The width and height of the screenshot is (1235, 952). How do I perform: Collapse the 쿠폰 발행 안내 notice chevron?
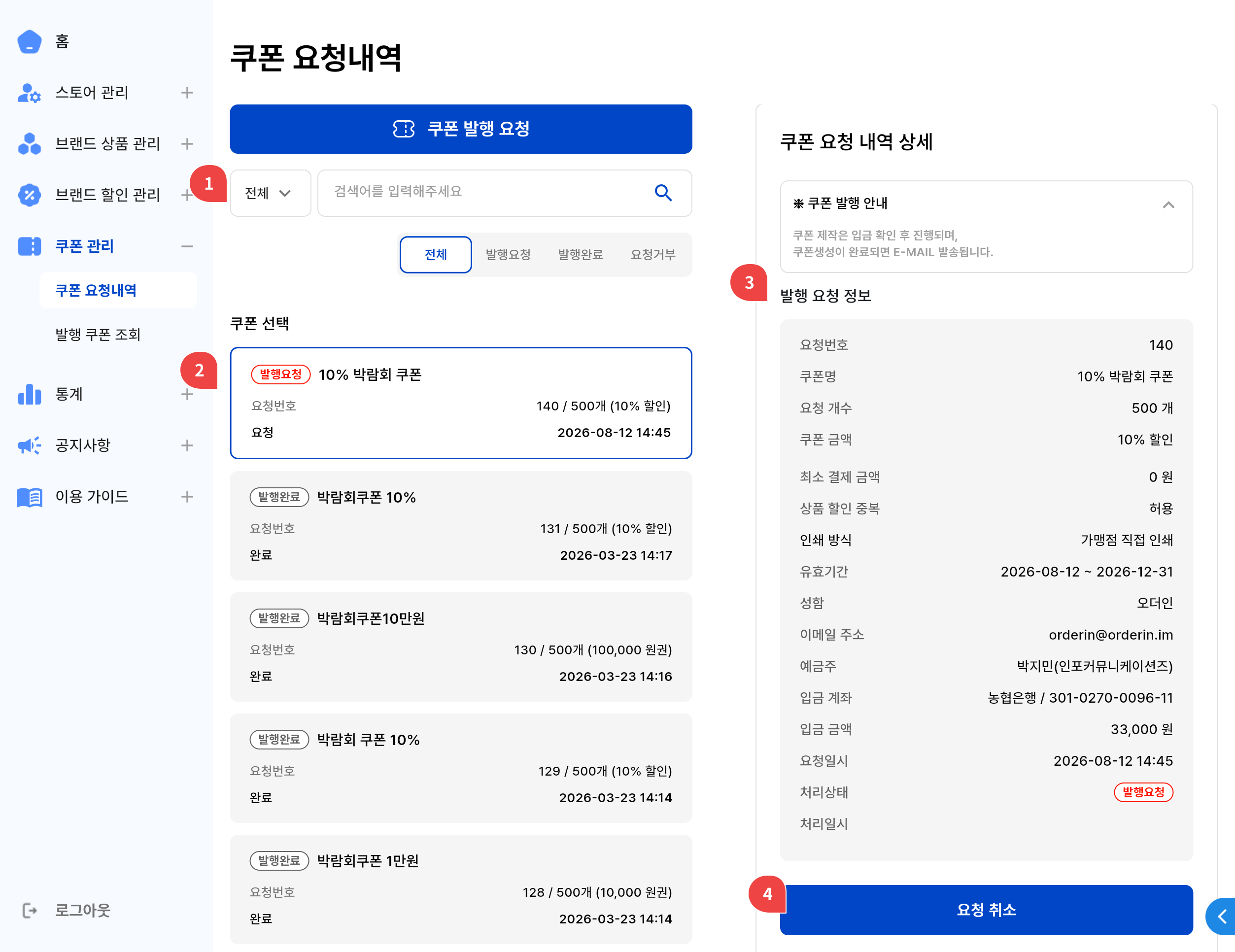[1168, 204]
